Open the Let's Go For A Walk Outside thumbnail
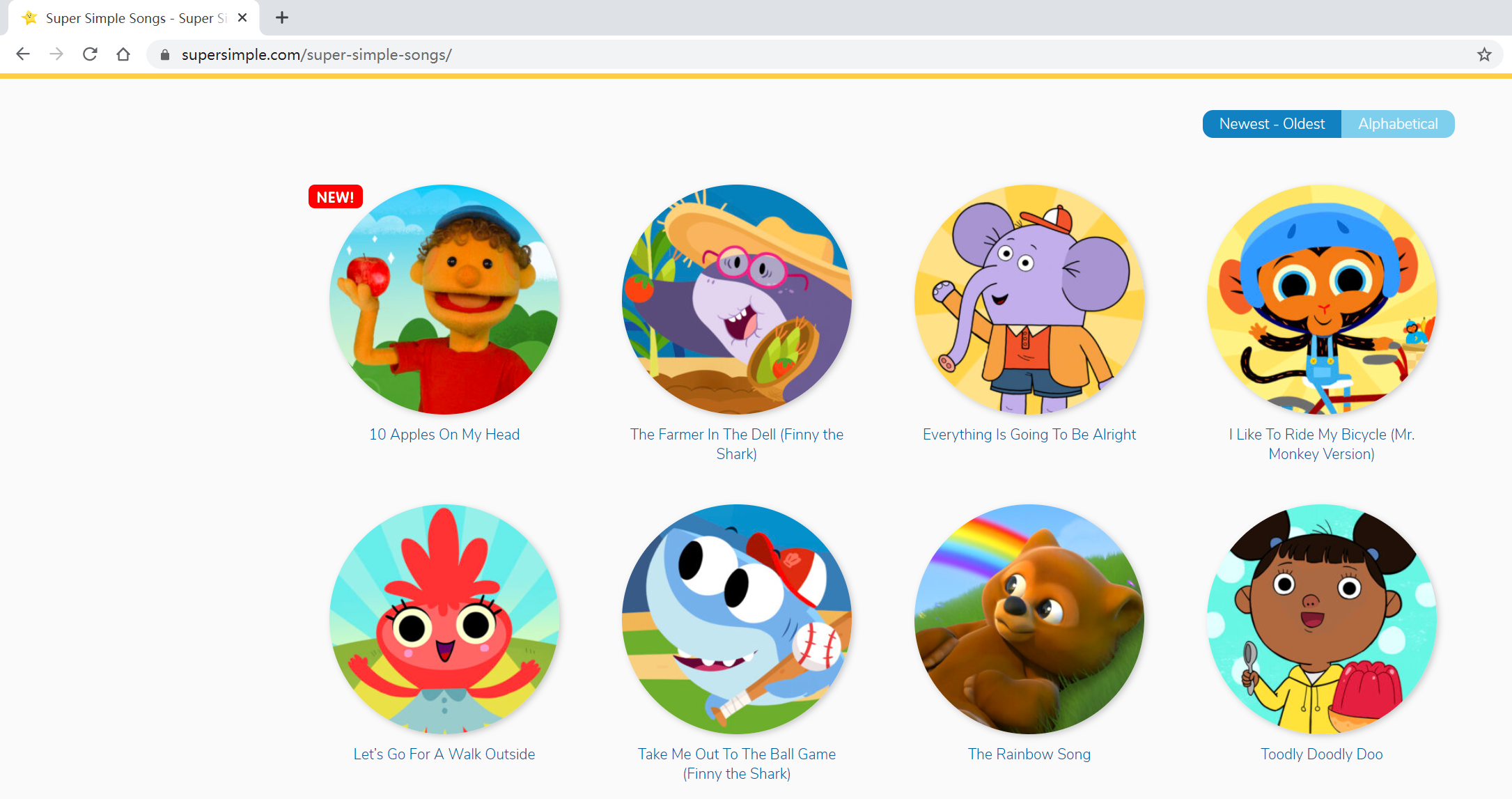Image resolution: width=1512 pixels, height=799 pixels. [444, 619]
